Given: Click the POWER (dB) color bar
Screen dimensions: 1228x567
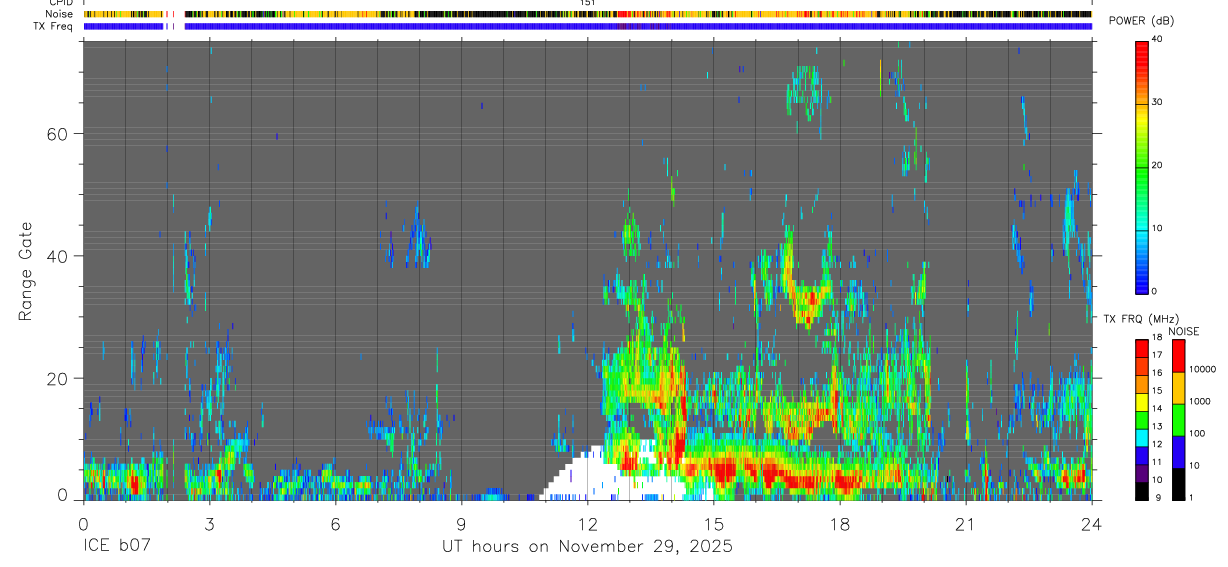Looking at the screenshot, I should point(1143,166).
